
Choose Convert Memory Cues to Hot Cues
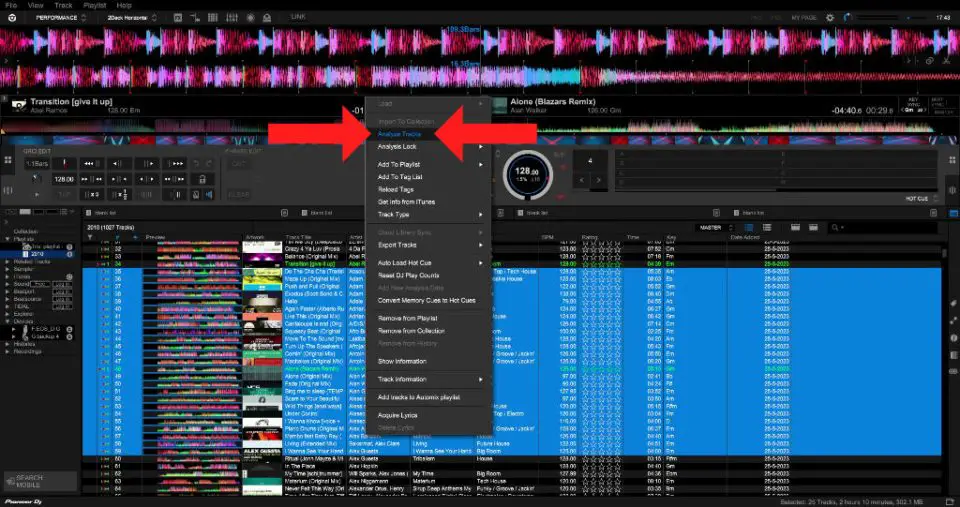(426, 301)
